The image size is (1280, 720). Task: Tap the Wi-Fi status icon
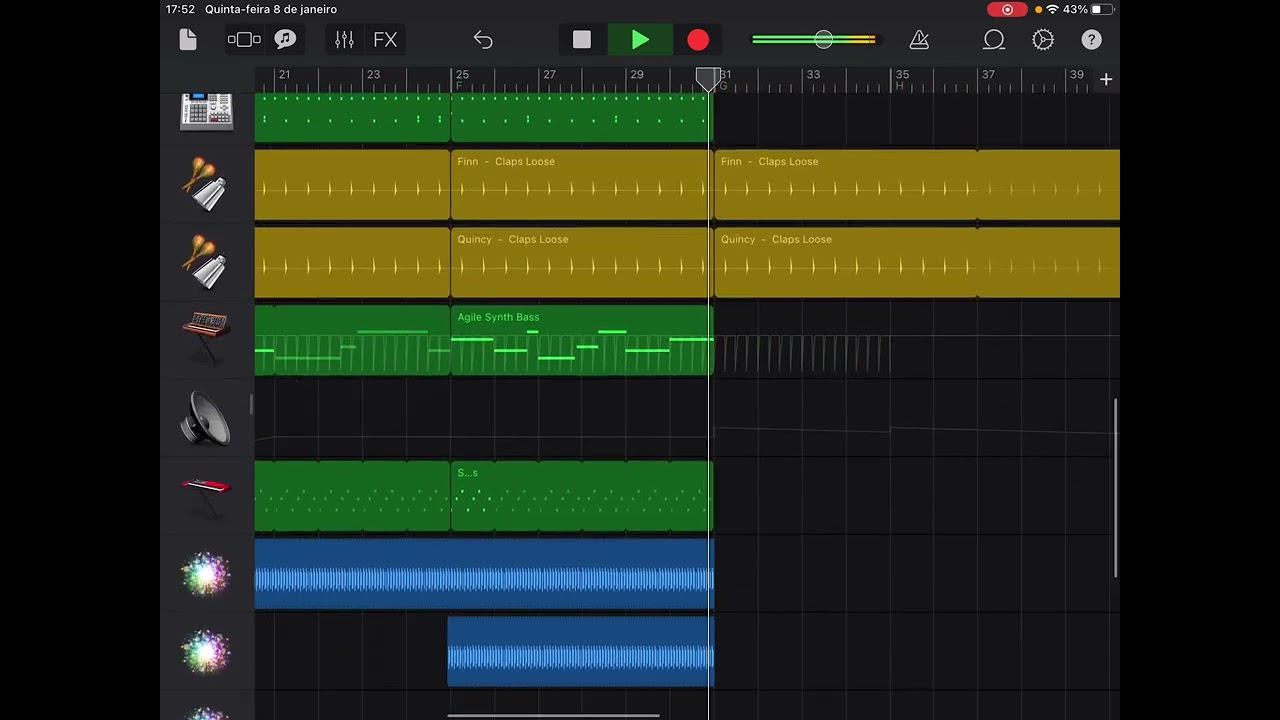[1052, 9]
